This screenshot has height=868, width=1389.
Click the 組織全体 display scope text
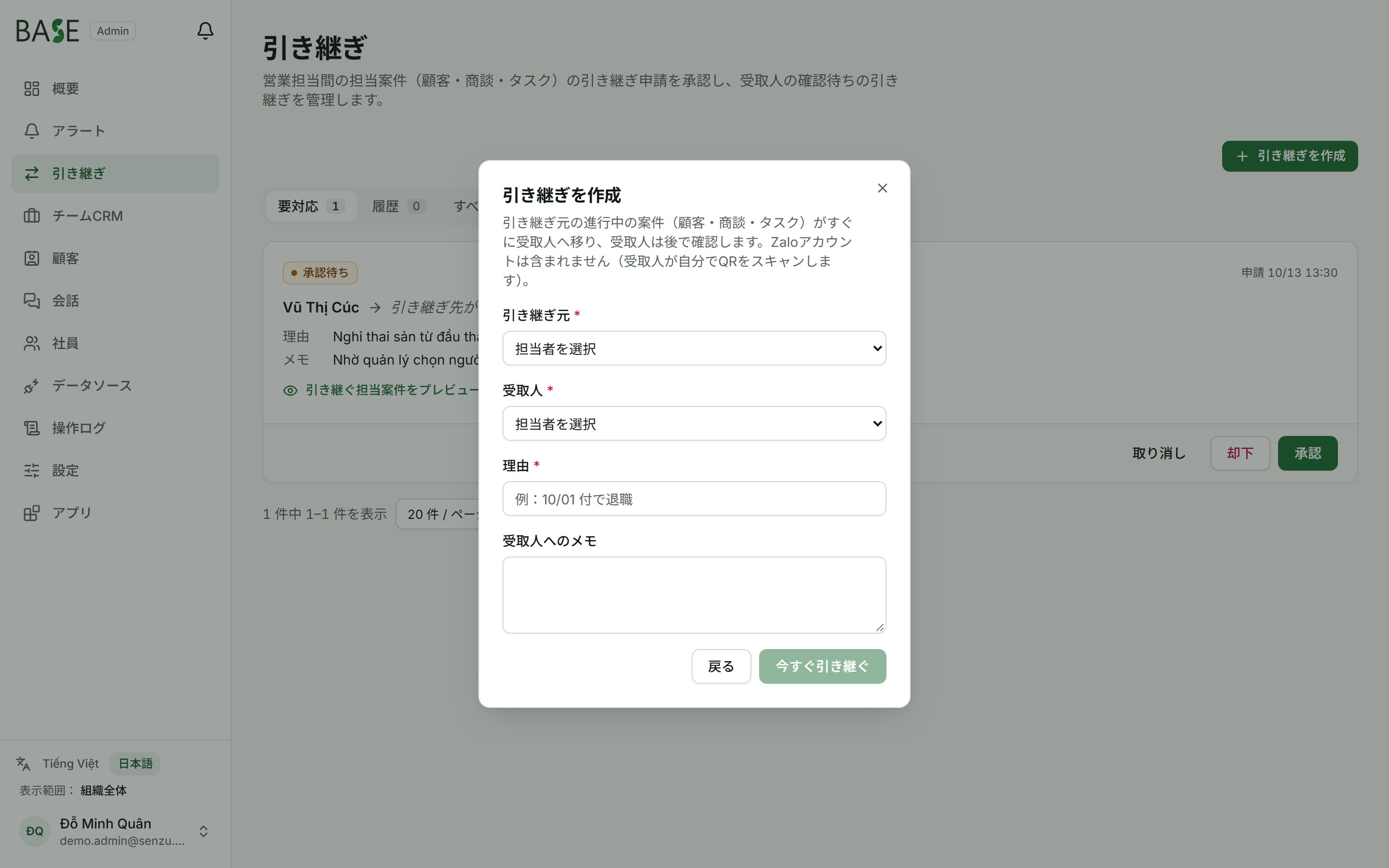103,790
